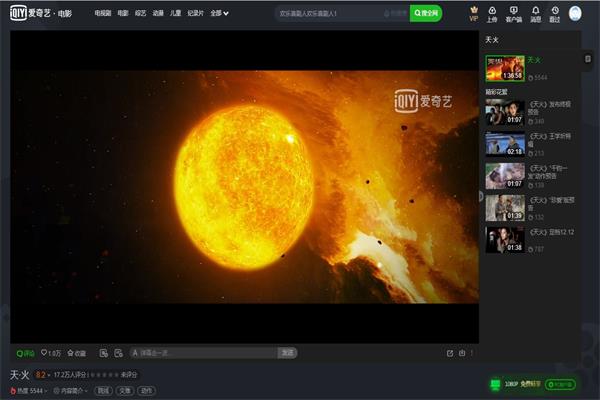Screen dimensions: 600x400
Task: Play the 01:07 发布终极预告 trailer thumbnail
Action: click(x=505, y=113)
